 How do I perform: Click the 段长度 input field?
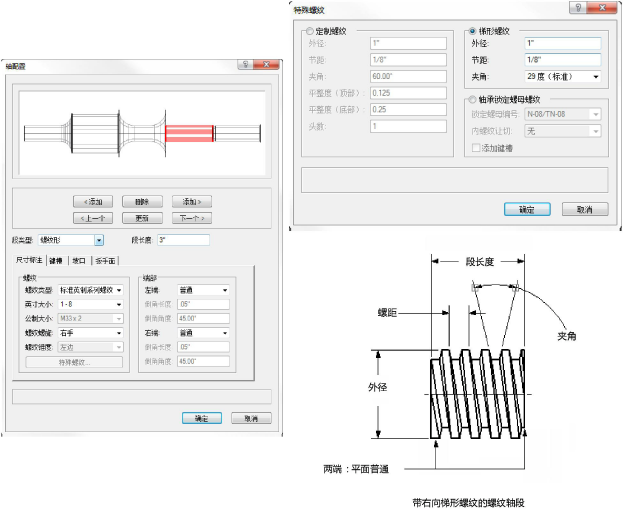[182, 240]
